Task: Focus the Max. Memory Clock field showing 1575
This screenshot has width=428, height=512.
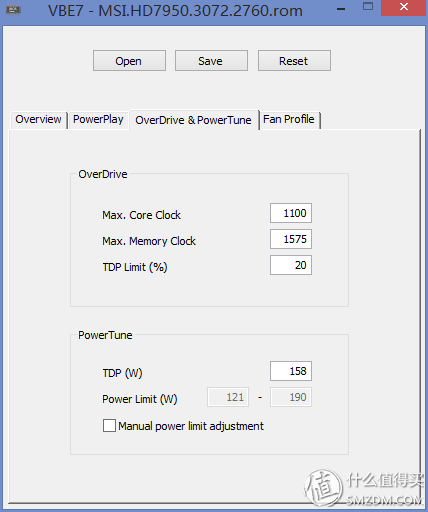Action: [x=291, y=239]
